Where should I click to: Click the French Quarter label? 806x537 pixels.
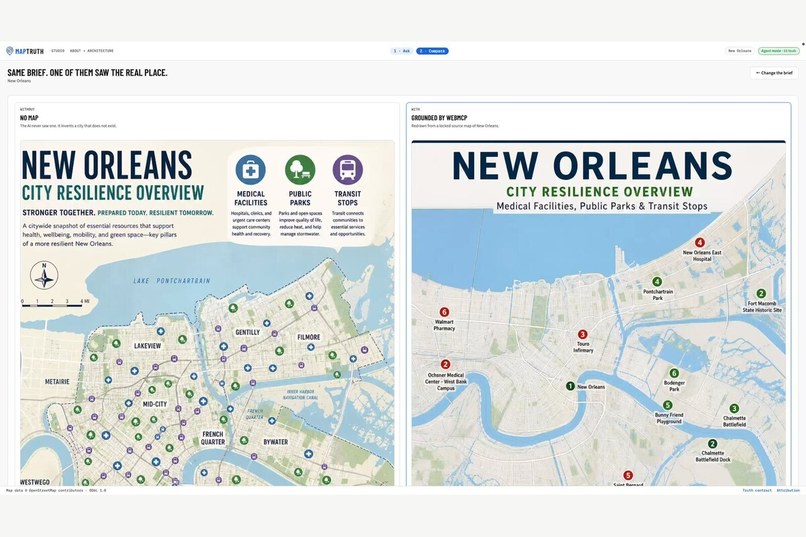[x=213, y=438]
